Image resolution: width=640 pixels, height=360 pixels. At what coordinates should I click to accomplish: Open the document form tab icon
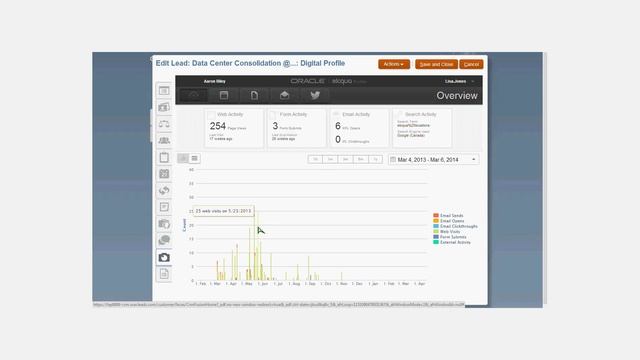(x=254, y=96)
